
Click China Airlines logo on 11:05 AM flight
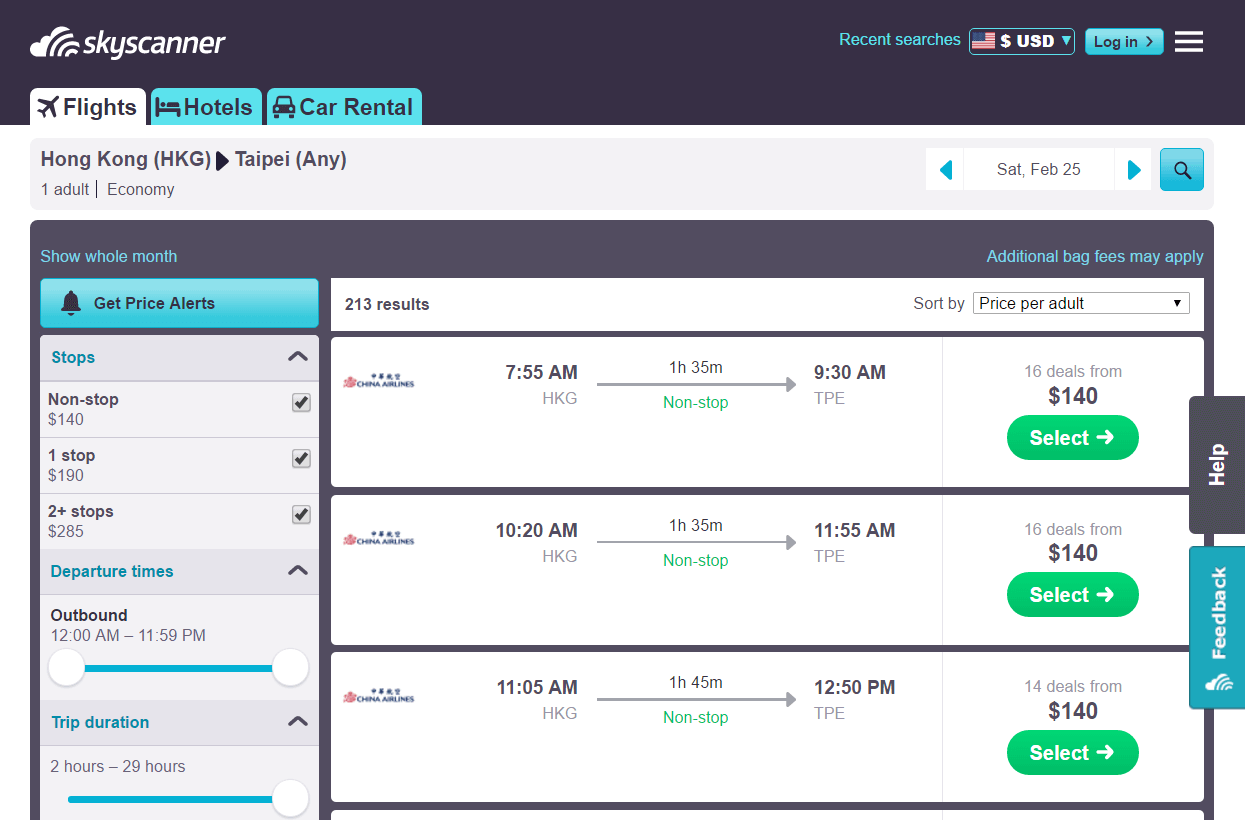coord(378,696)
